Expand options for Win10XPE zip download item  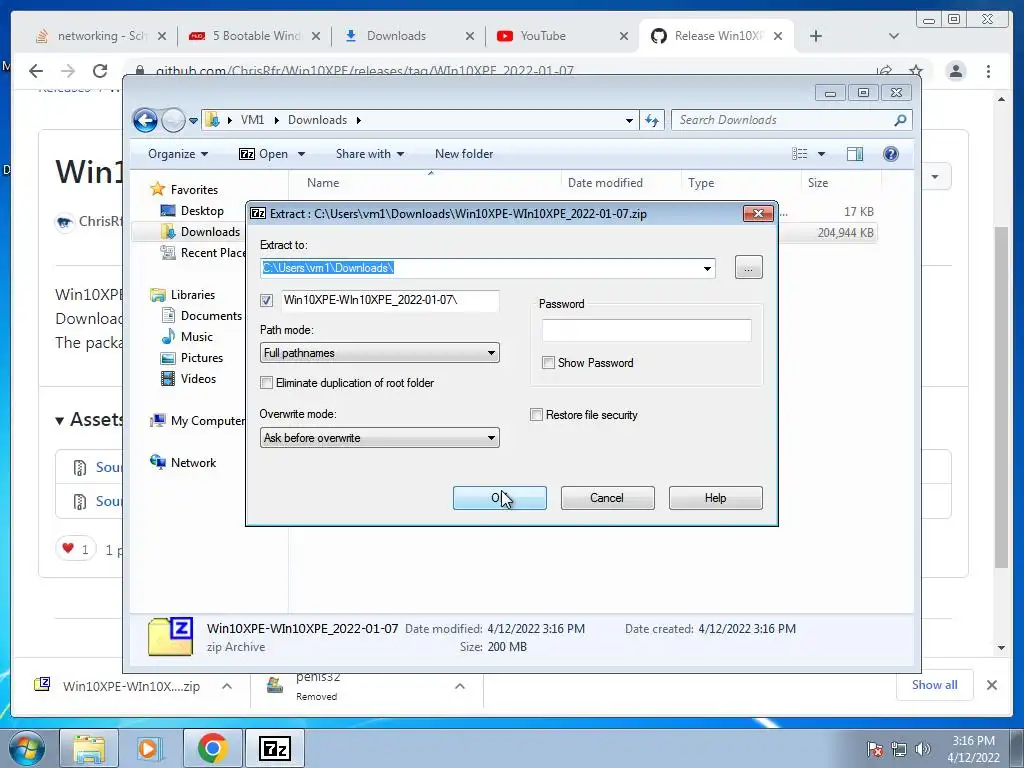pyautogui.click(x=227, y=686)
